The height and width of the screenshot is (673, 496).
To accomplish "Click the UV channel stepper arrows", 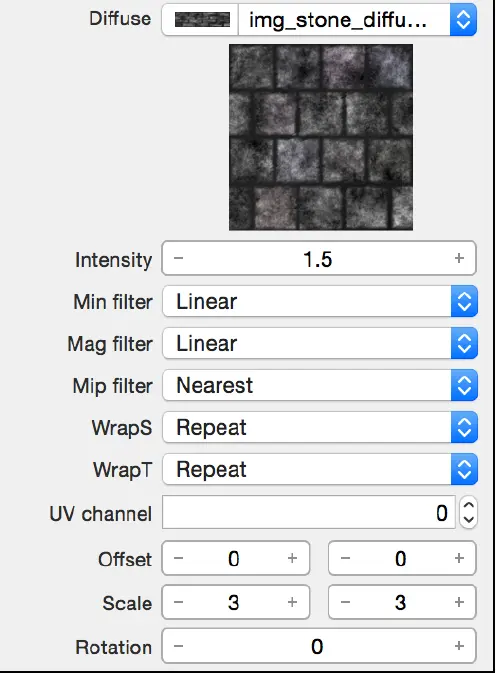I will click(x=469, y=512).
